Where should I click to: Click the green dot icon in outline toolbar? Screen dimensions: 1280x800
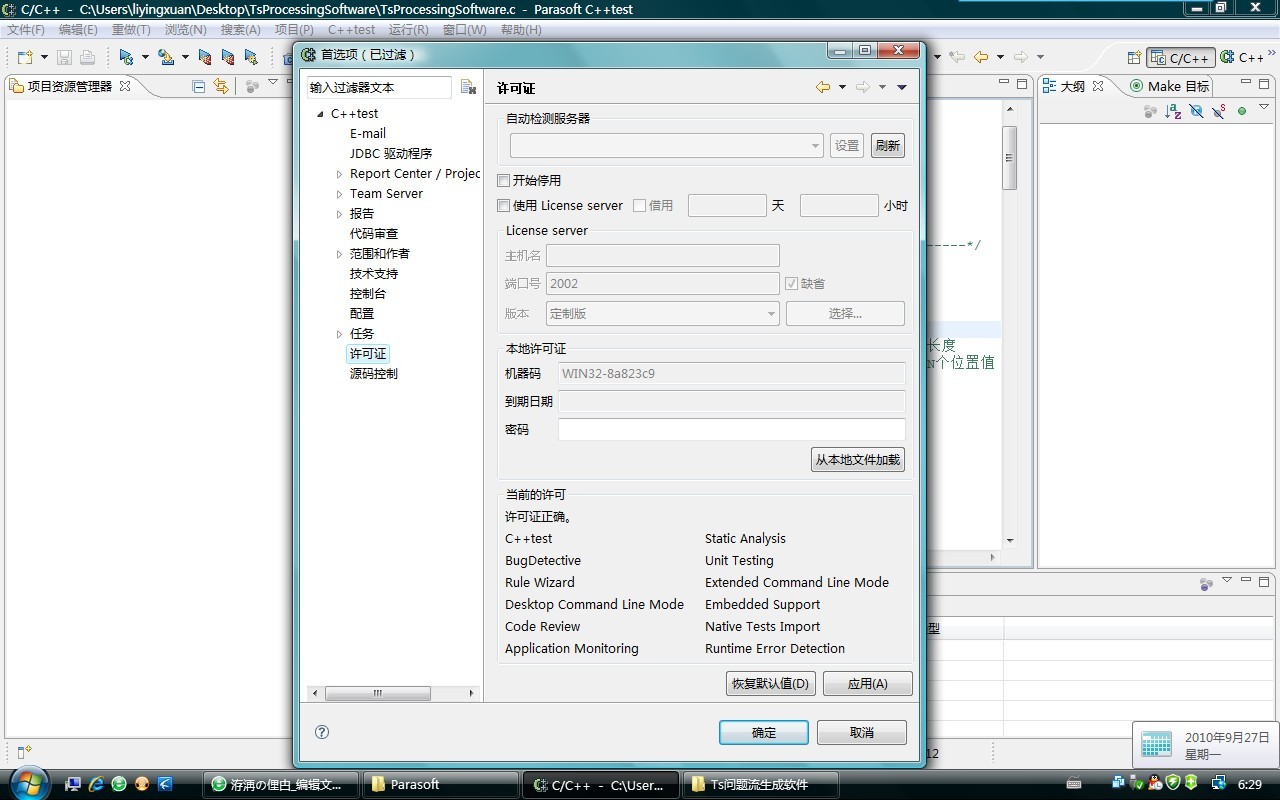[x=1242, y=111]
